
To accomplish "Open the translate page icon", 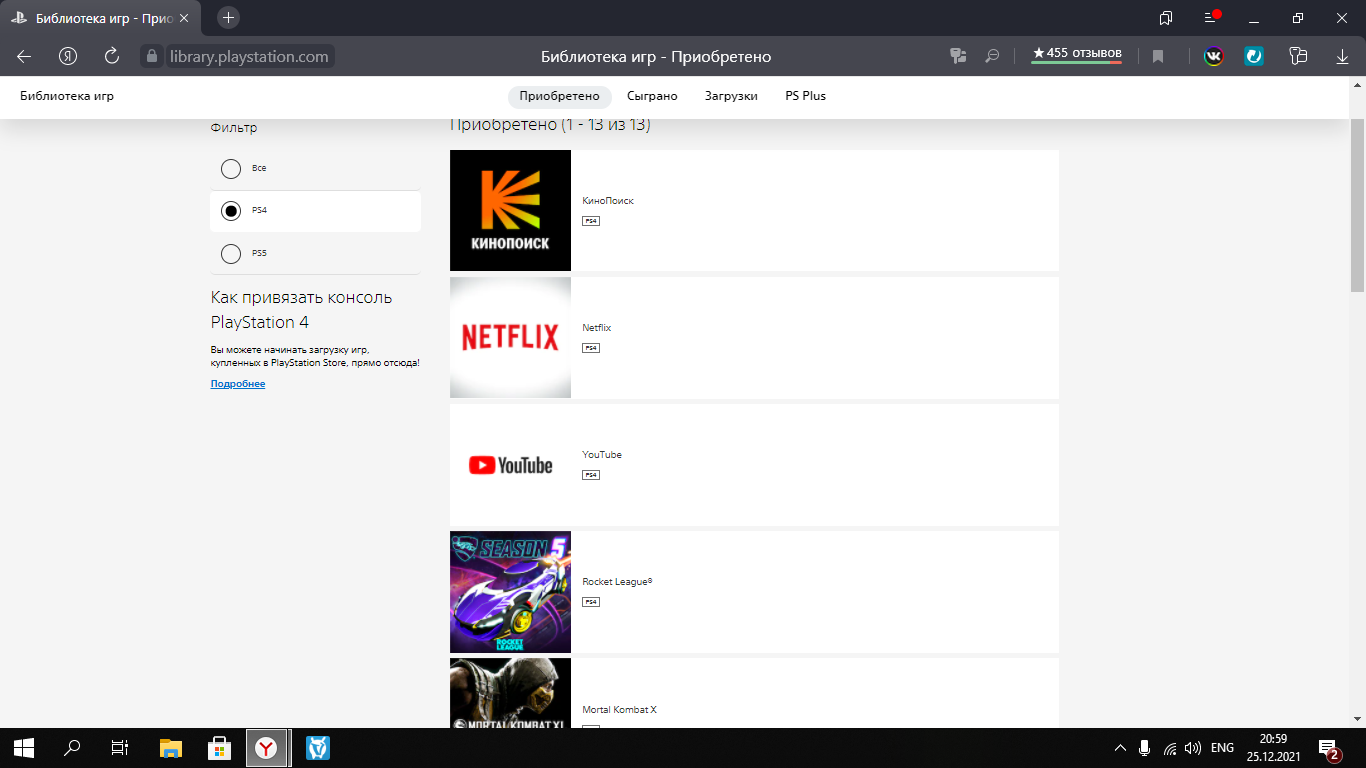I will coord(958,56).
